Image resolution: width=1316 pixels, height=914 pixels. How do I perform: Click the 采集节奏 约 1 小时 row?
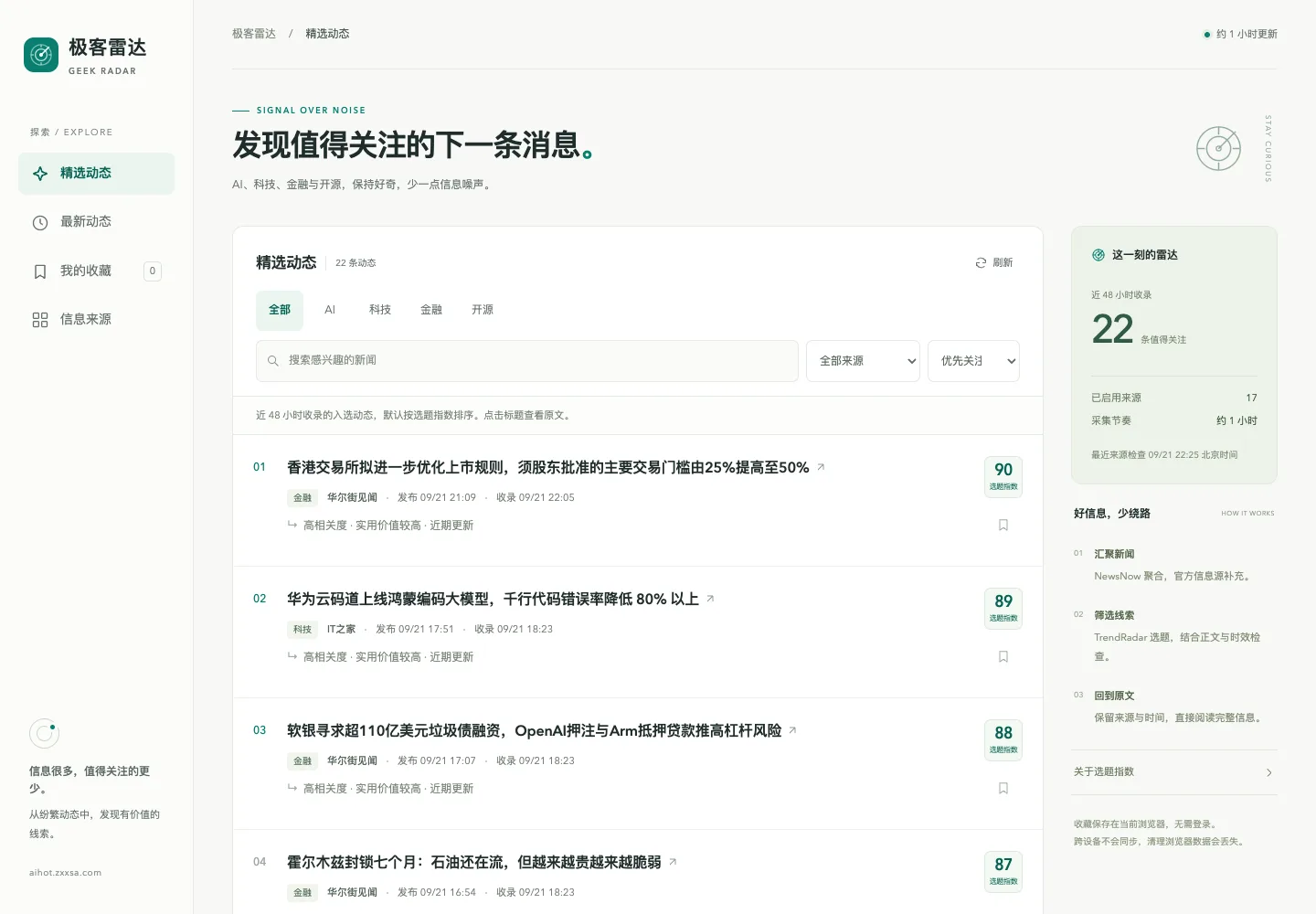[1174, 420]
